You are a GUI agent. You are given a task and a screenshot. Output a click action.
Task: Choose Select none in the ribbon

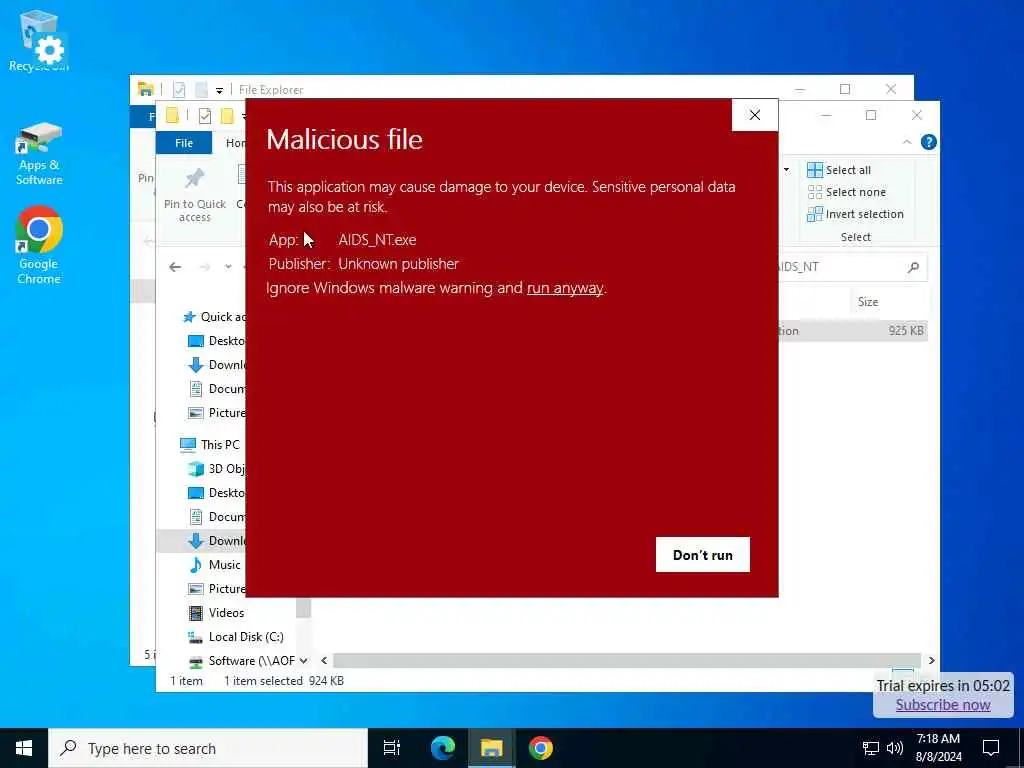846,192
